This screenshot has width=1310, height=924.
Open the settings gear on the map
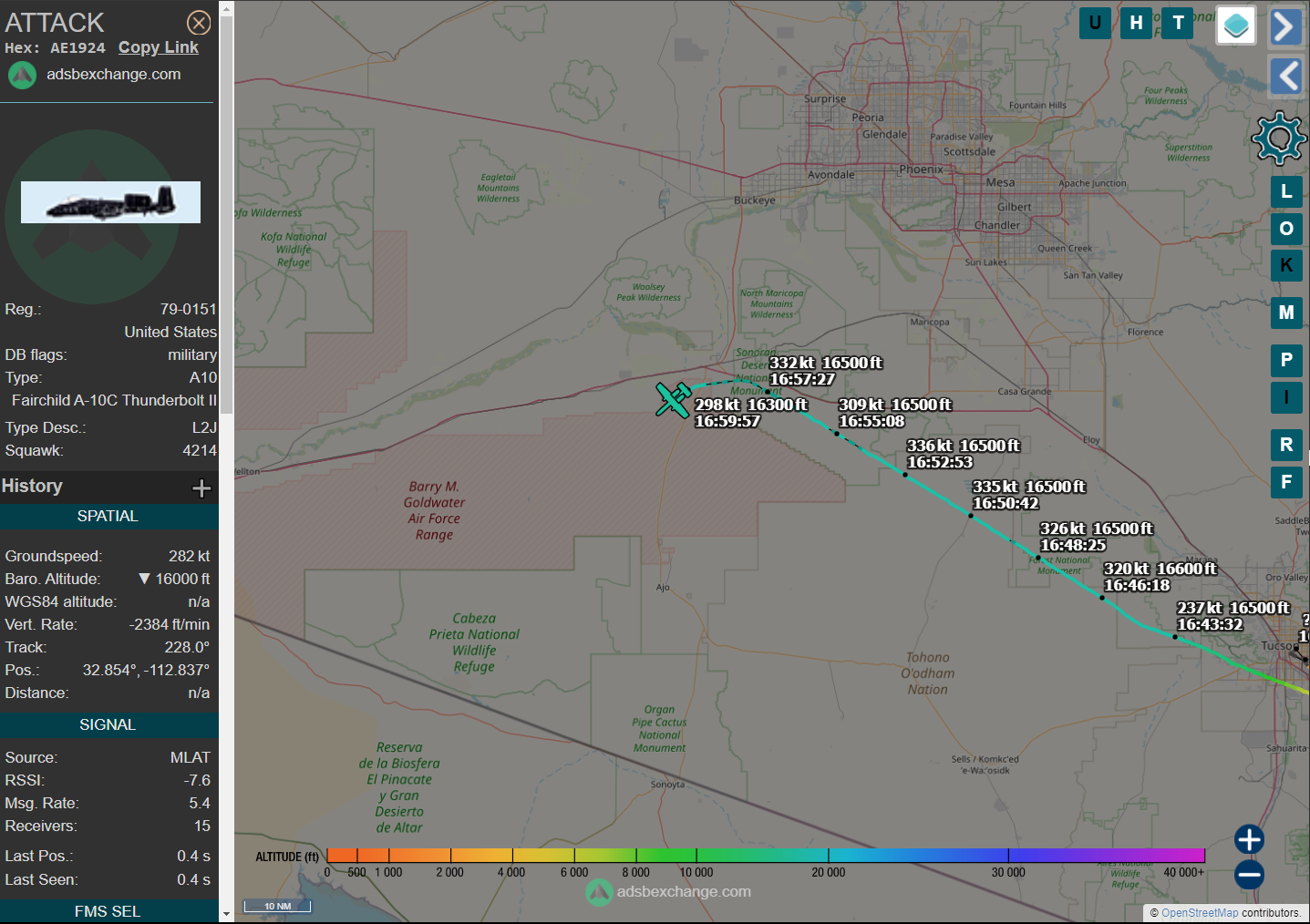pyautogui.click(x=1279, y=139)
